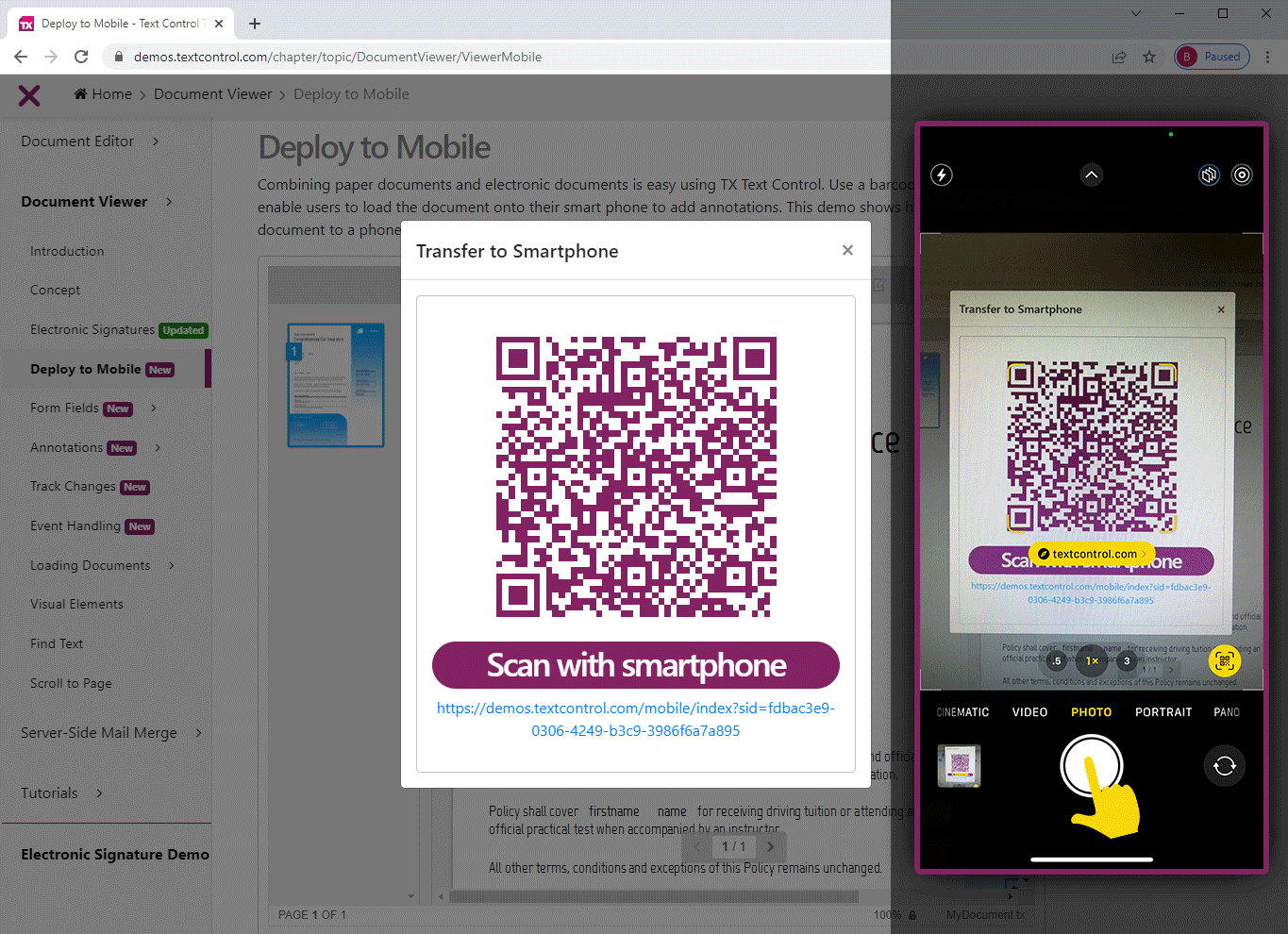The height and width of the screenshot is (934, 1288).
Task: Select page 1 thumbnail in viewer
Action: click(336, 384)
